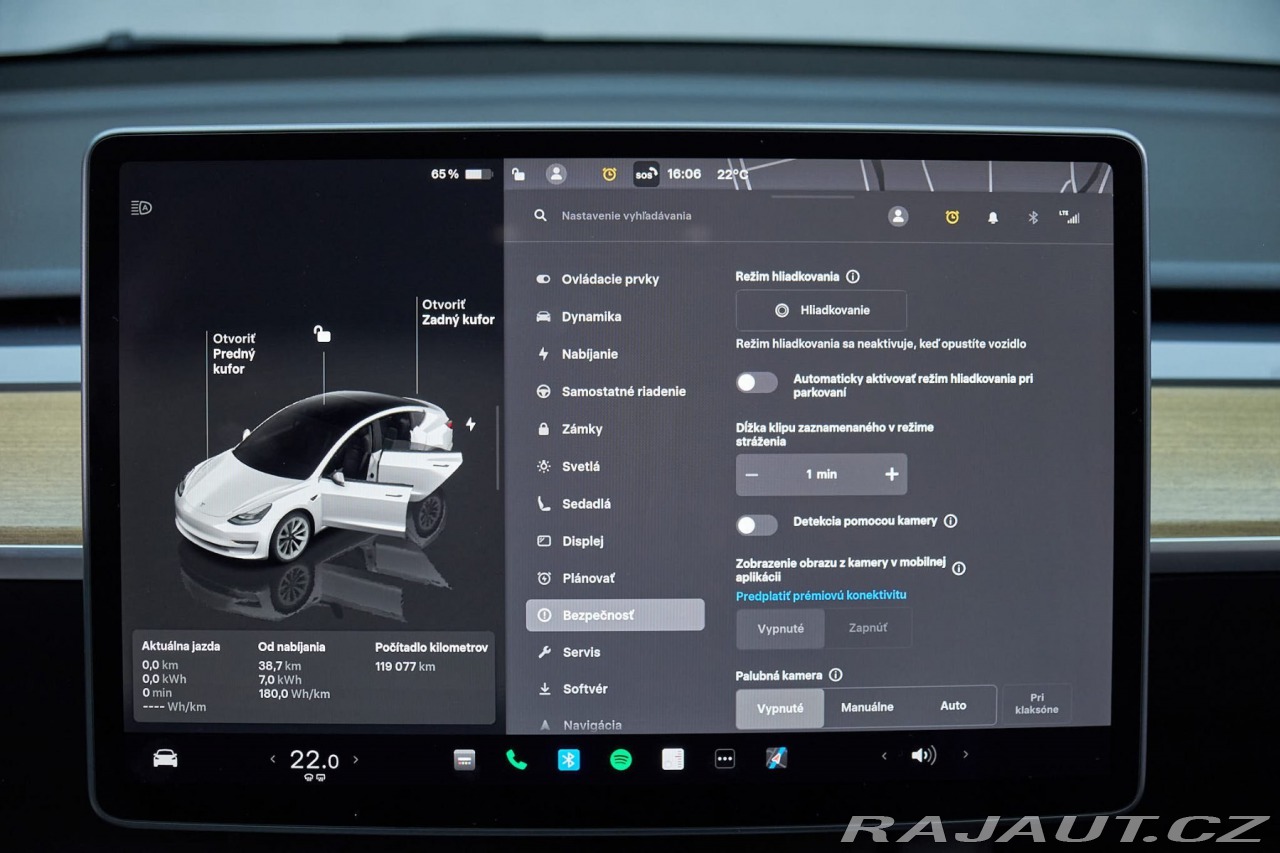Open the navigation map app icon
Screen dimensions: 1280x853
777,759
